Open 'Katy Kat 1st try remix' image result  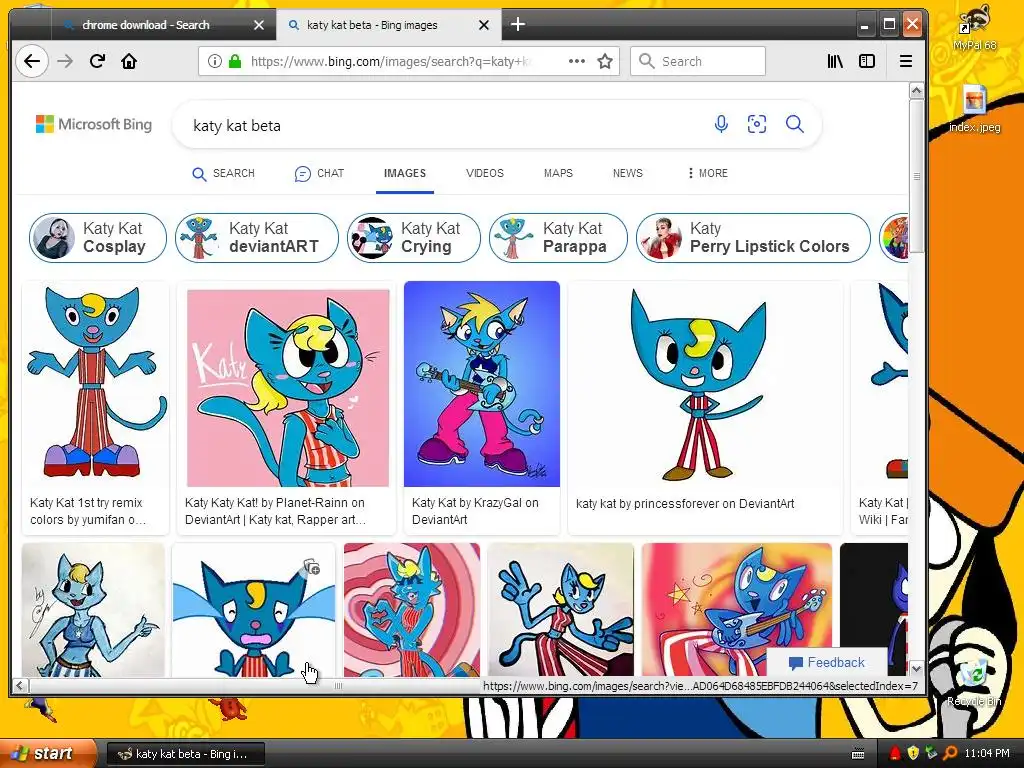click(95, 385)
